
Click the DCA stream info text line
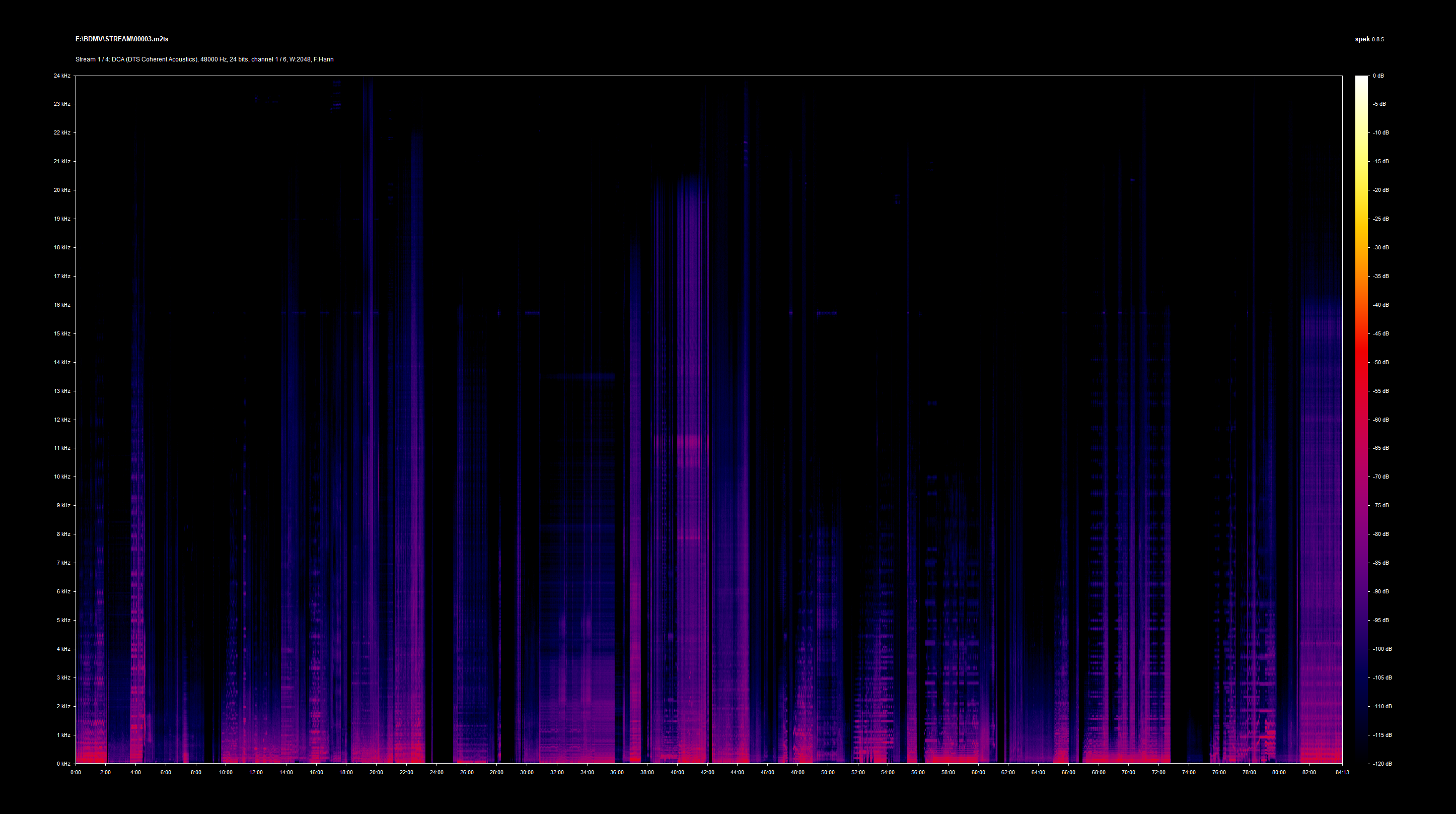click(x=204, y=59)
